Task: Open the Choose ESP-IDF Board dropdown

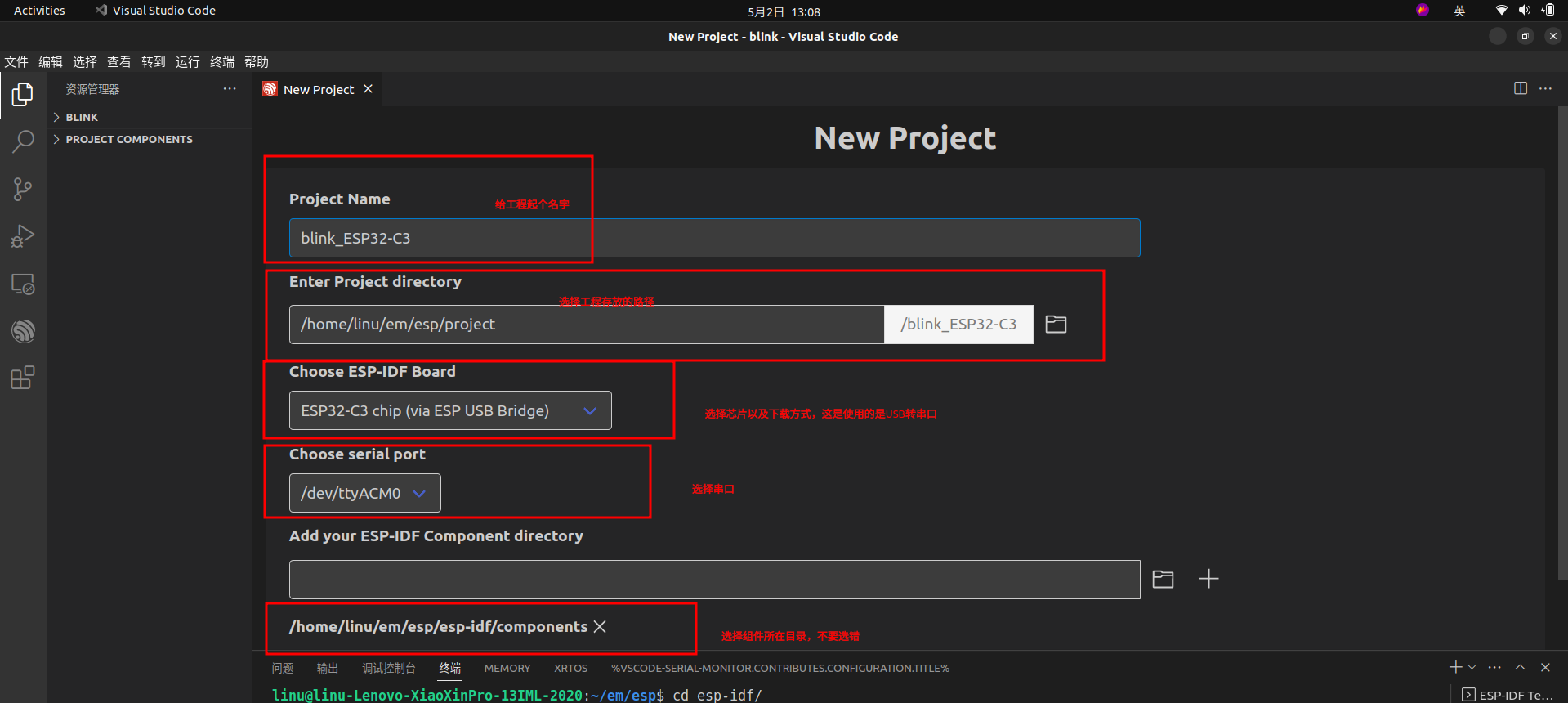Action: [x=450, y=410]
